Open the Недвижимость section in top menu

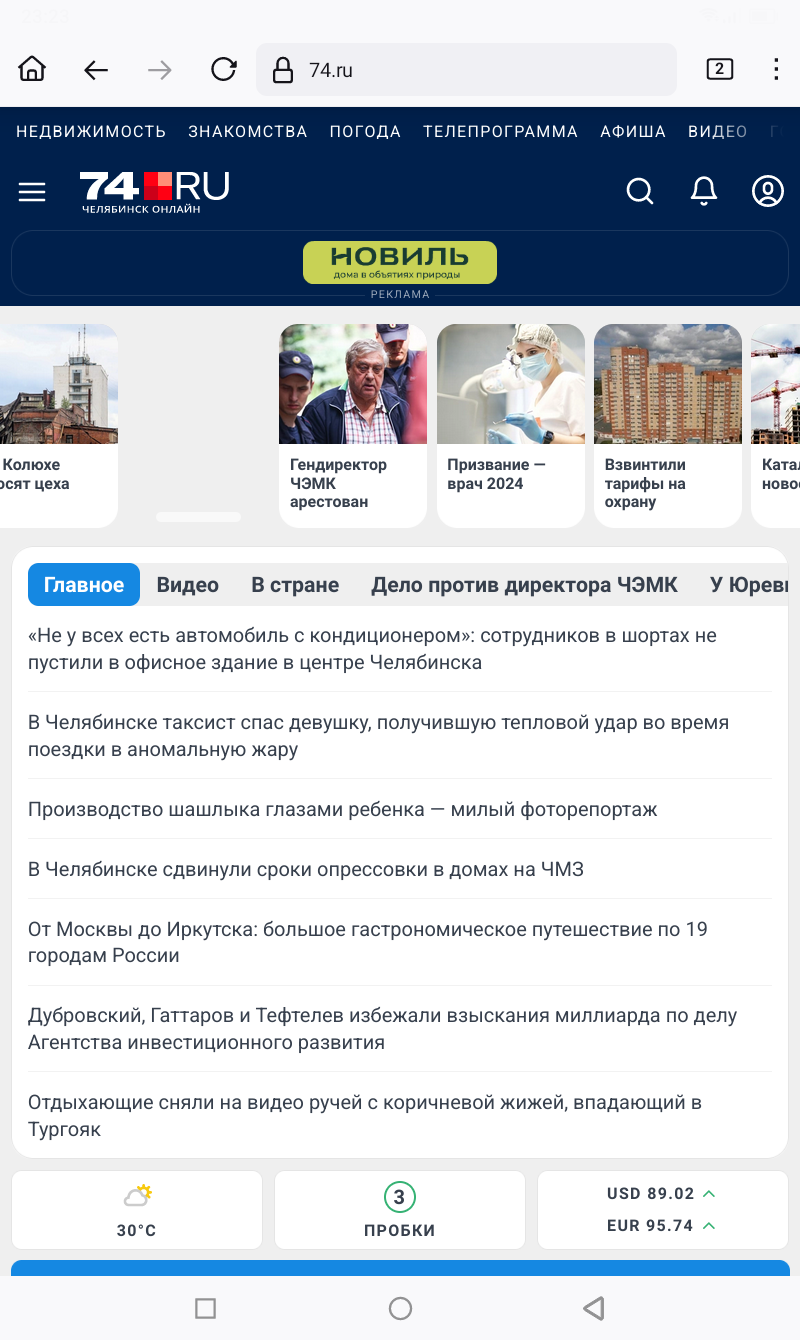click(x=91, y=132)
